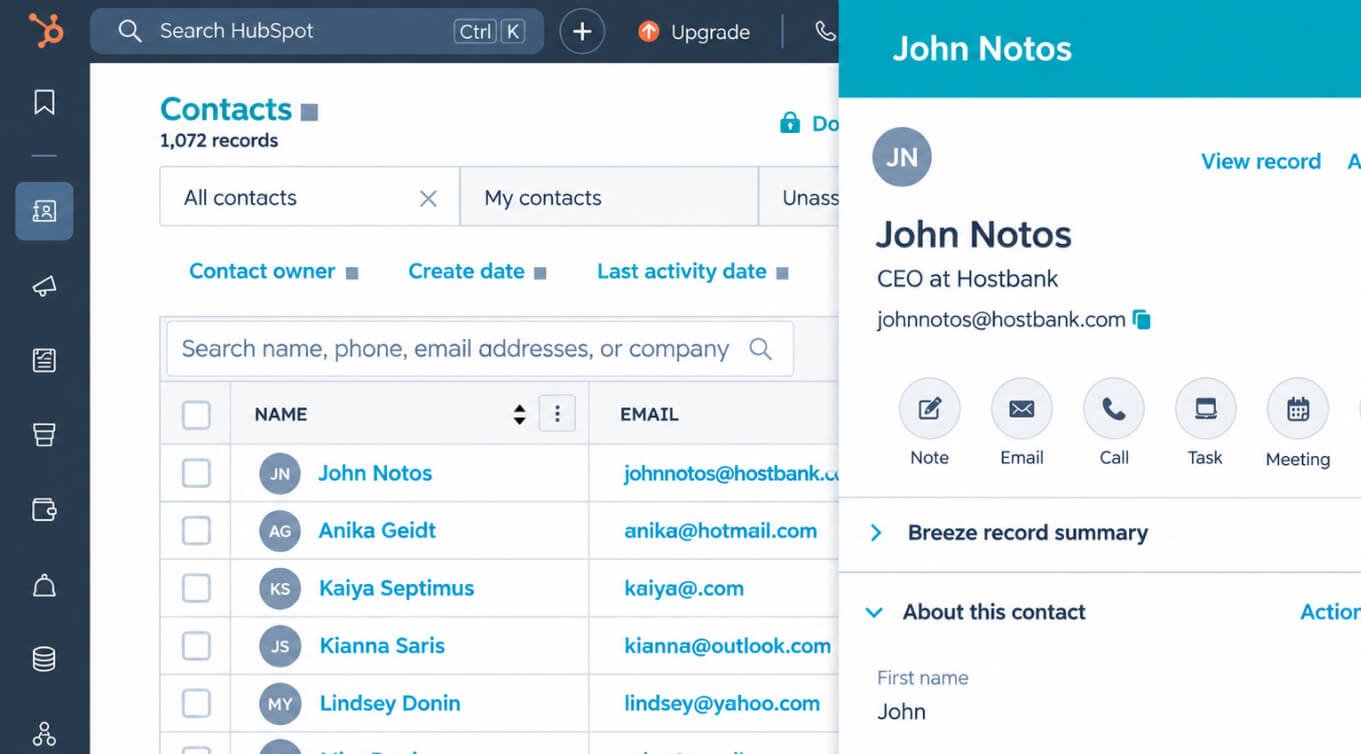The image size is (1361, 754).
Task: Open the CRM contacts sidebar icon
Action: (x=44, y=211)
